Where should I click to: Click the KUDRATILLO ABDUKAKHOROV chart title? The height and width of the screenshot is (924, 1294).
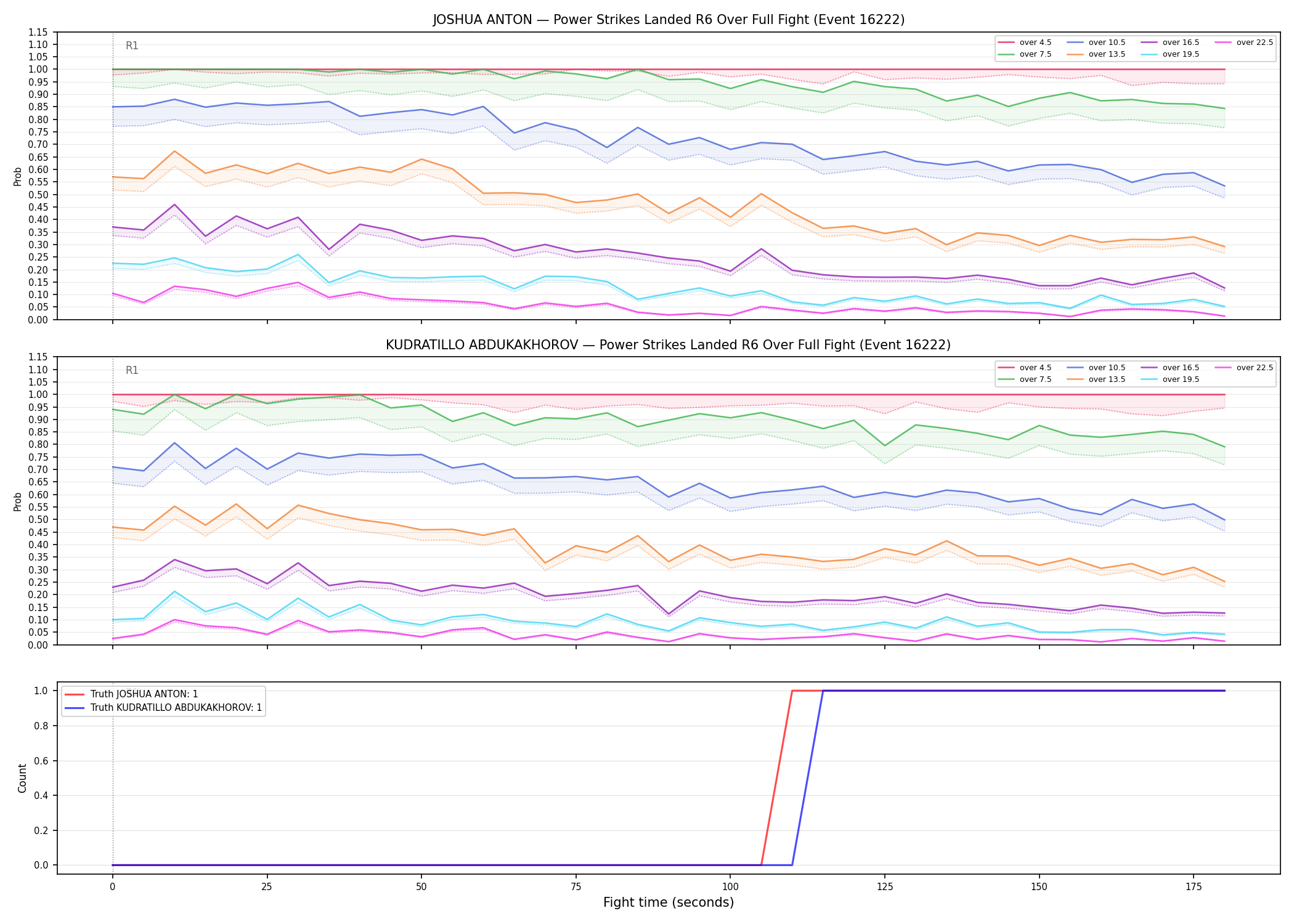click(669, 345)
